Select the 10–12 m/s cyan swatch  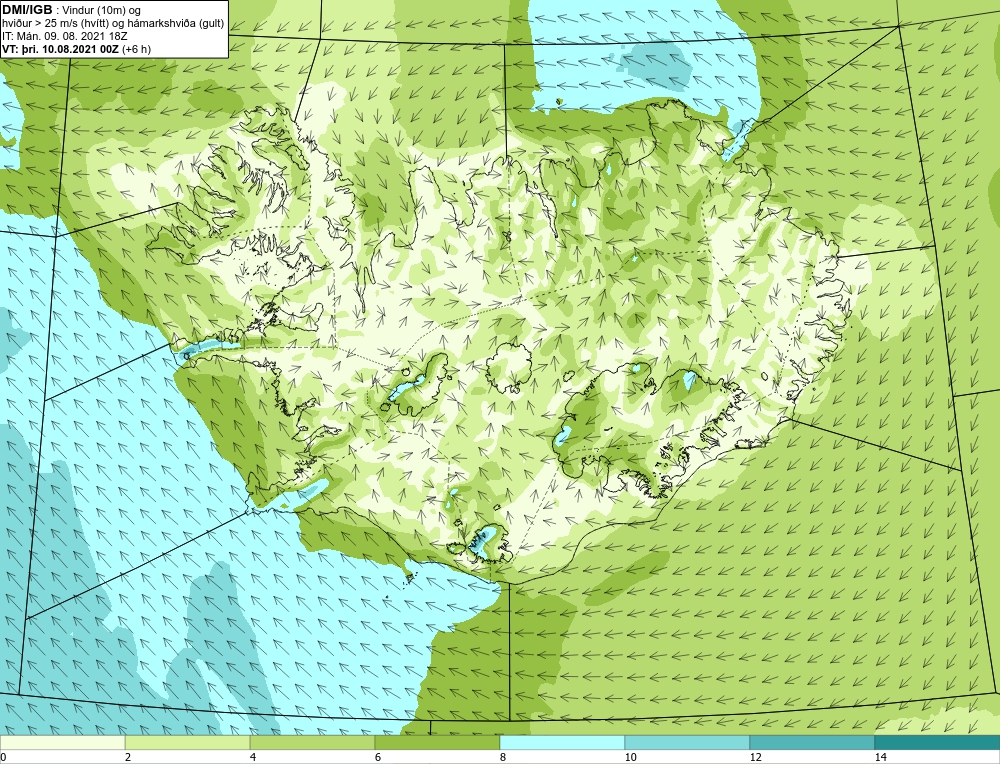688,742
